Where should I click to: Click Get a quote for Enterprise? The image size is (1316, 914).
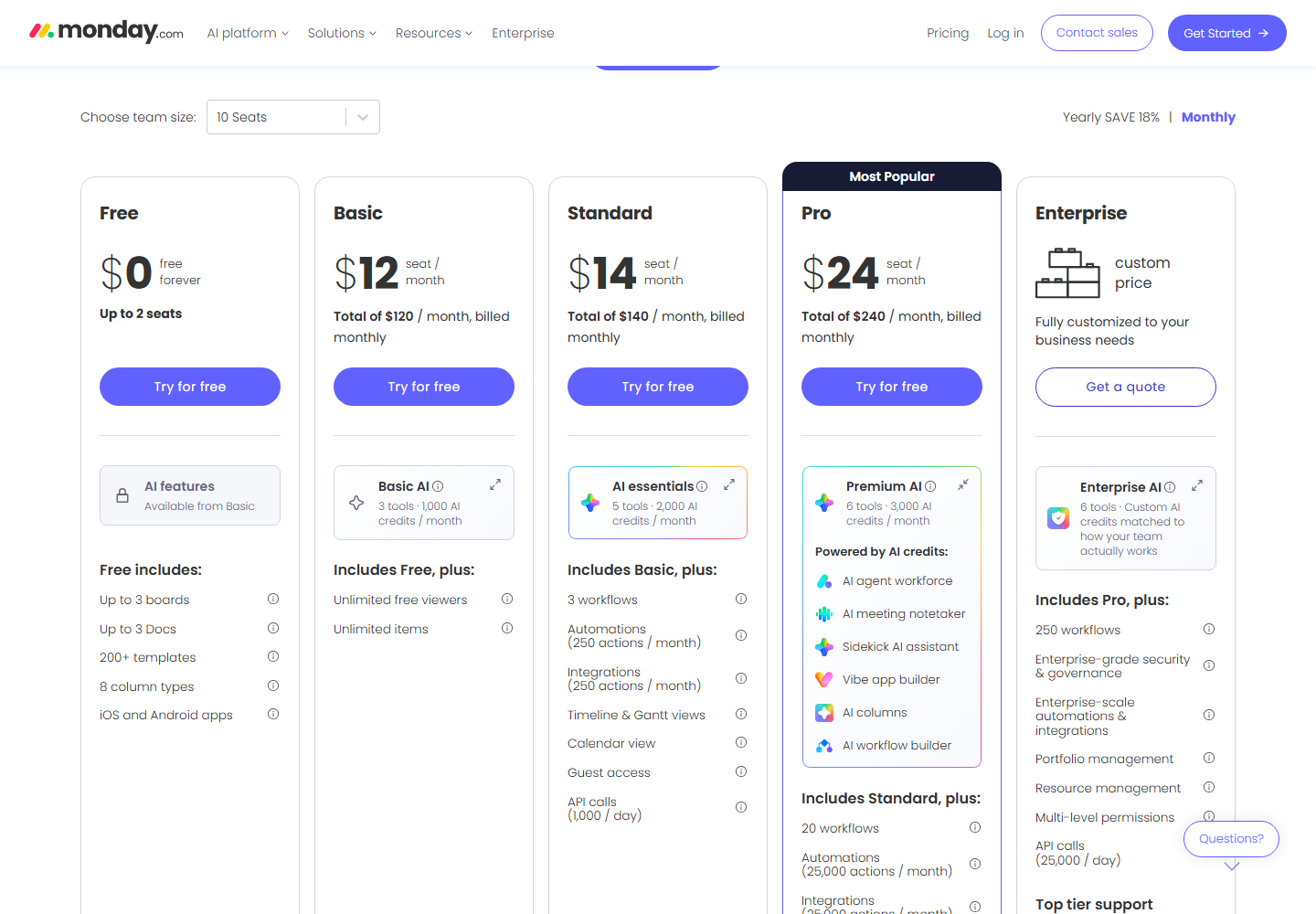1126,387
